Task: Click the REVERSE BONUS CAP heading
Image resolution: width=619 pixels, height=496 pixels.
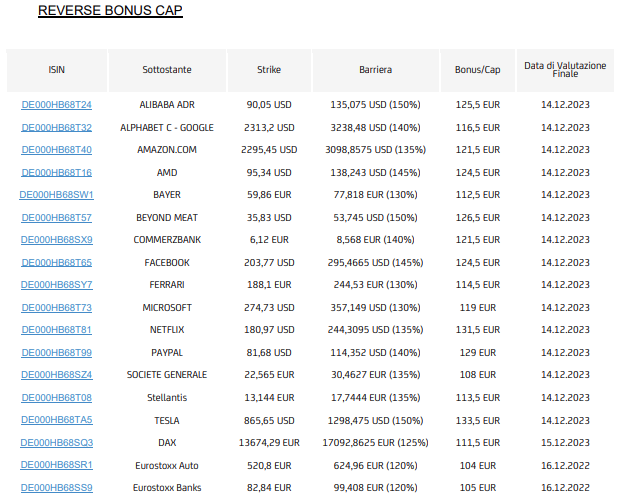Action: pos(110,10)
